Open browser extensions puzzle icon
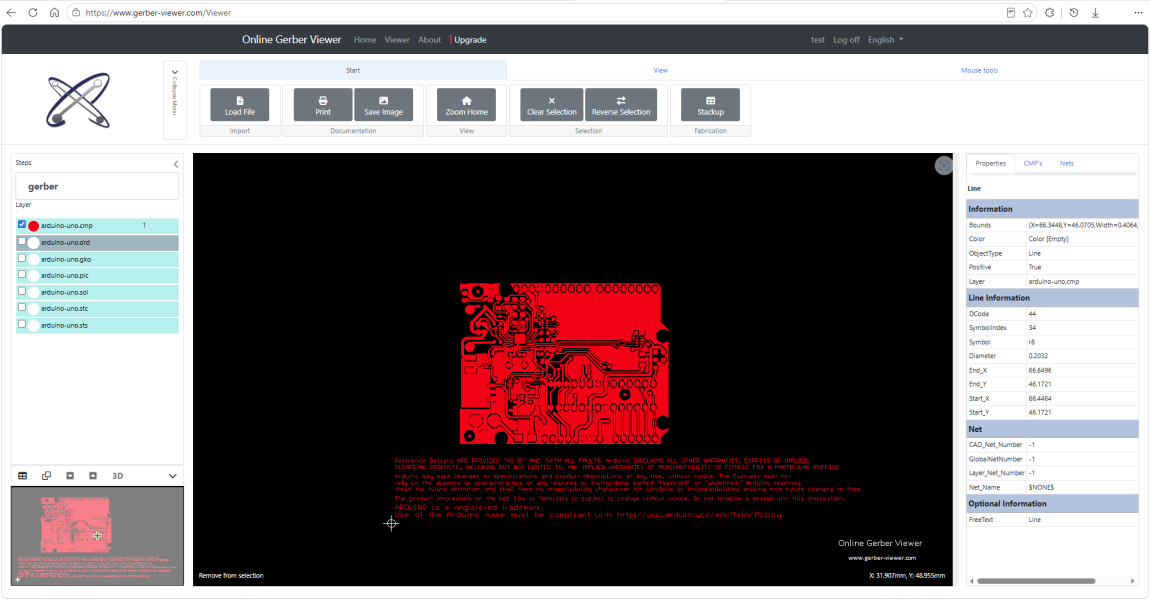 (1050, 12)
